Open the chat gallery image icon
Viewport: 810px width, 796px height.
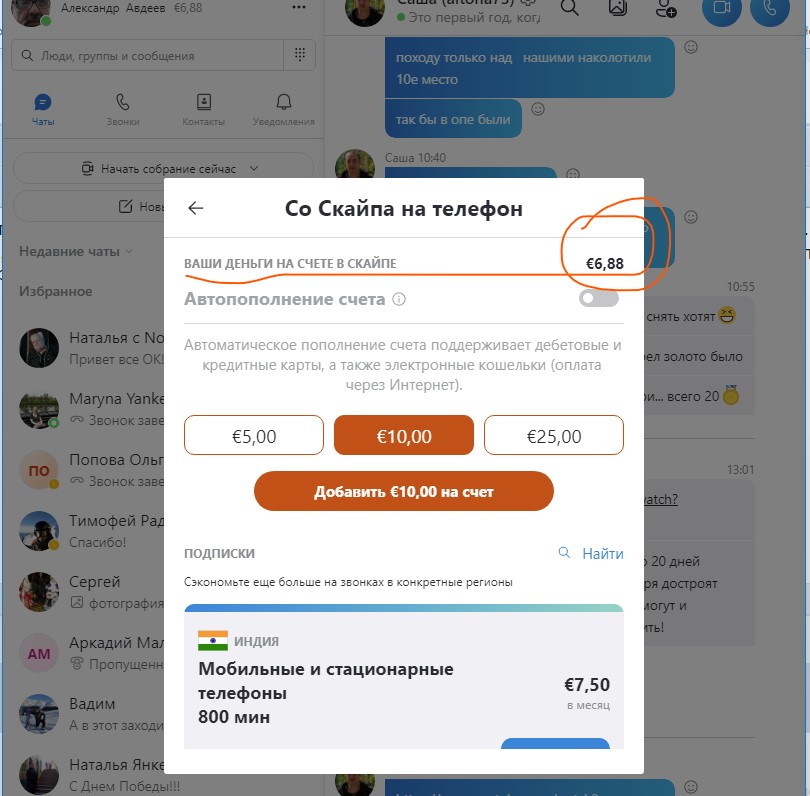pos(618,8)
